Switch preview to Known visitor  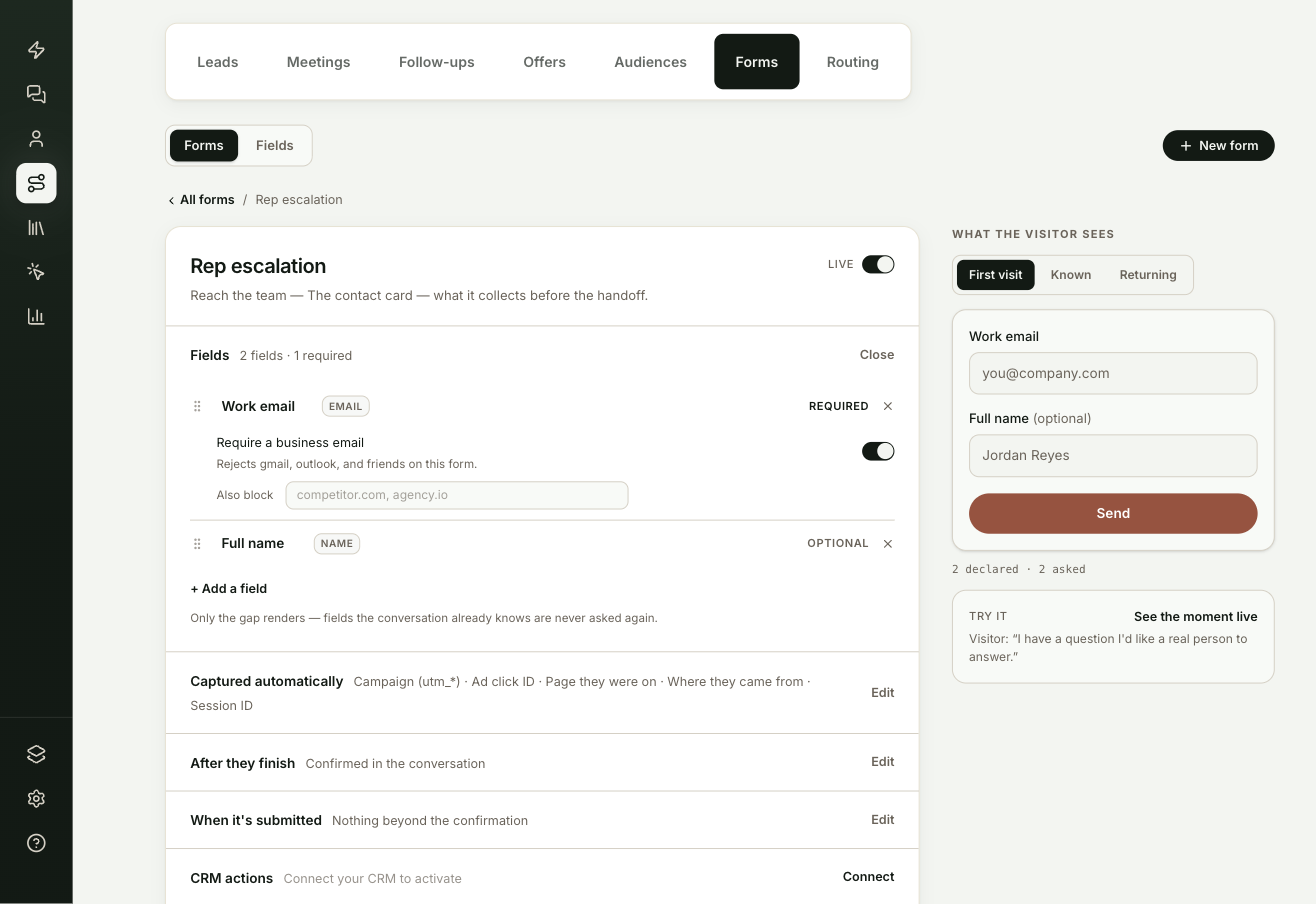click(1071, 275)
